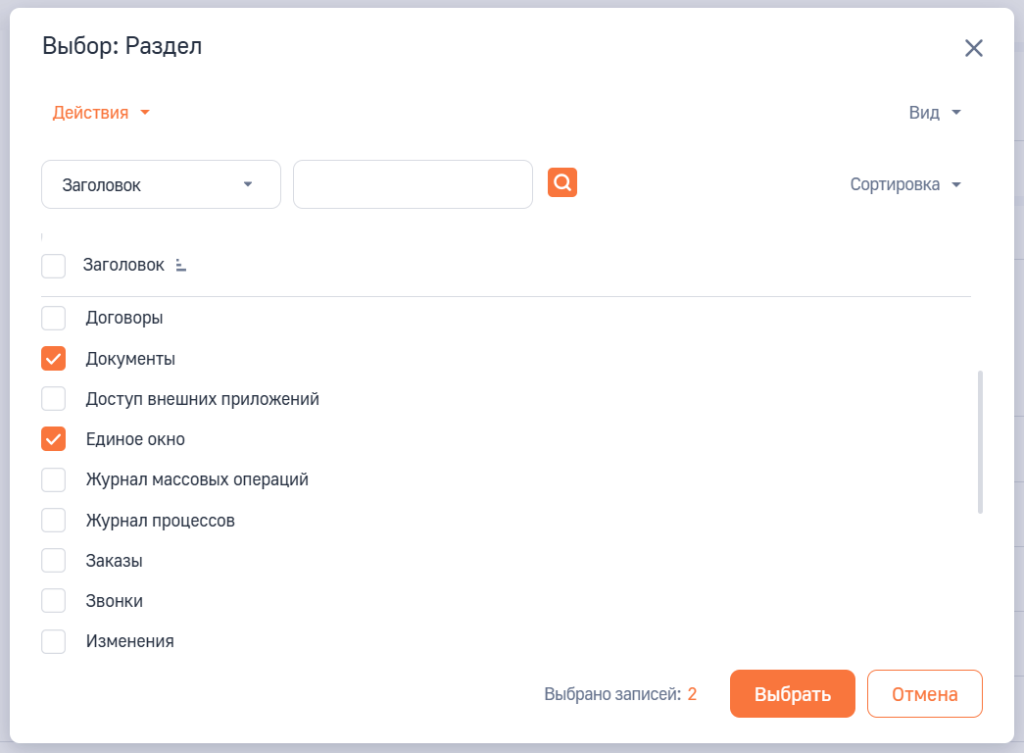
Task: Click the Выбрать button
Action: [x=792, y=694]
